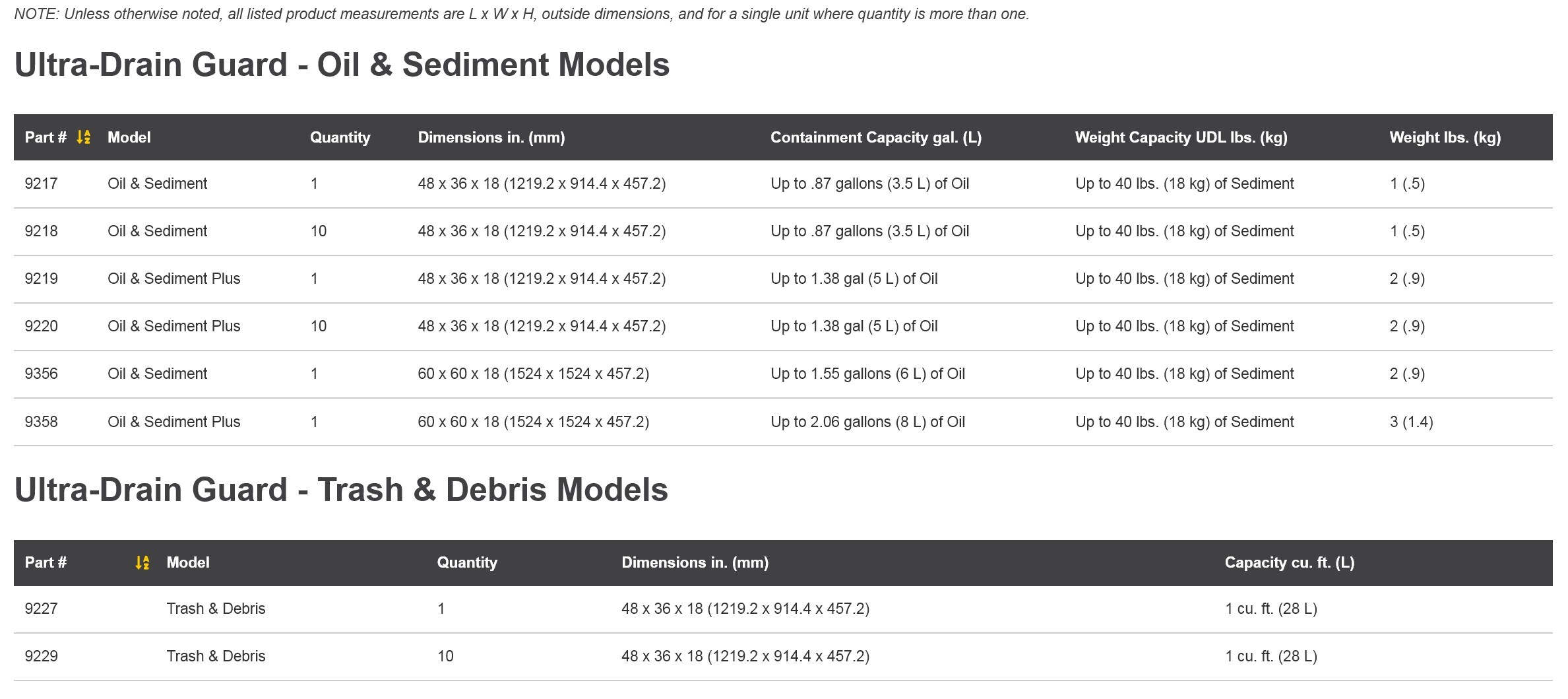
Task: Click the Ultra-Drain Guard Oil & Sediment Models heading
Action: click(x=342, y=65)
